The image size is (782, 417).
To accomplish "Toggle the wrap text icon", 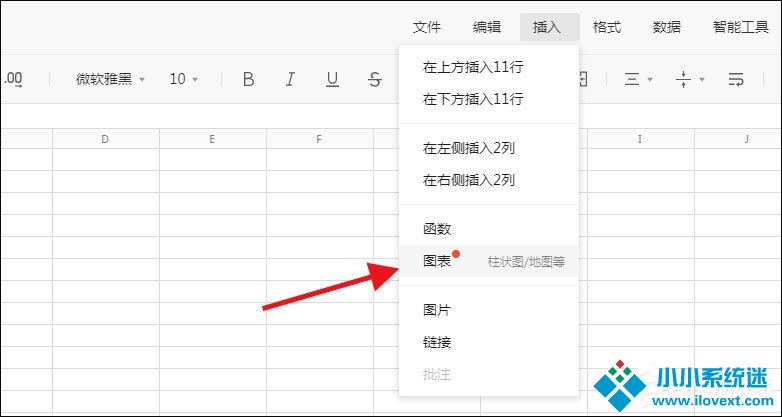I will tap(736, 79).
